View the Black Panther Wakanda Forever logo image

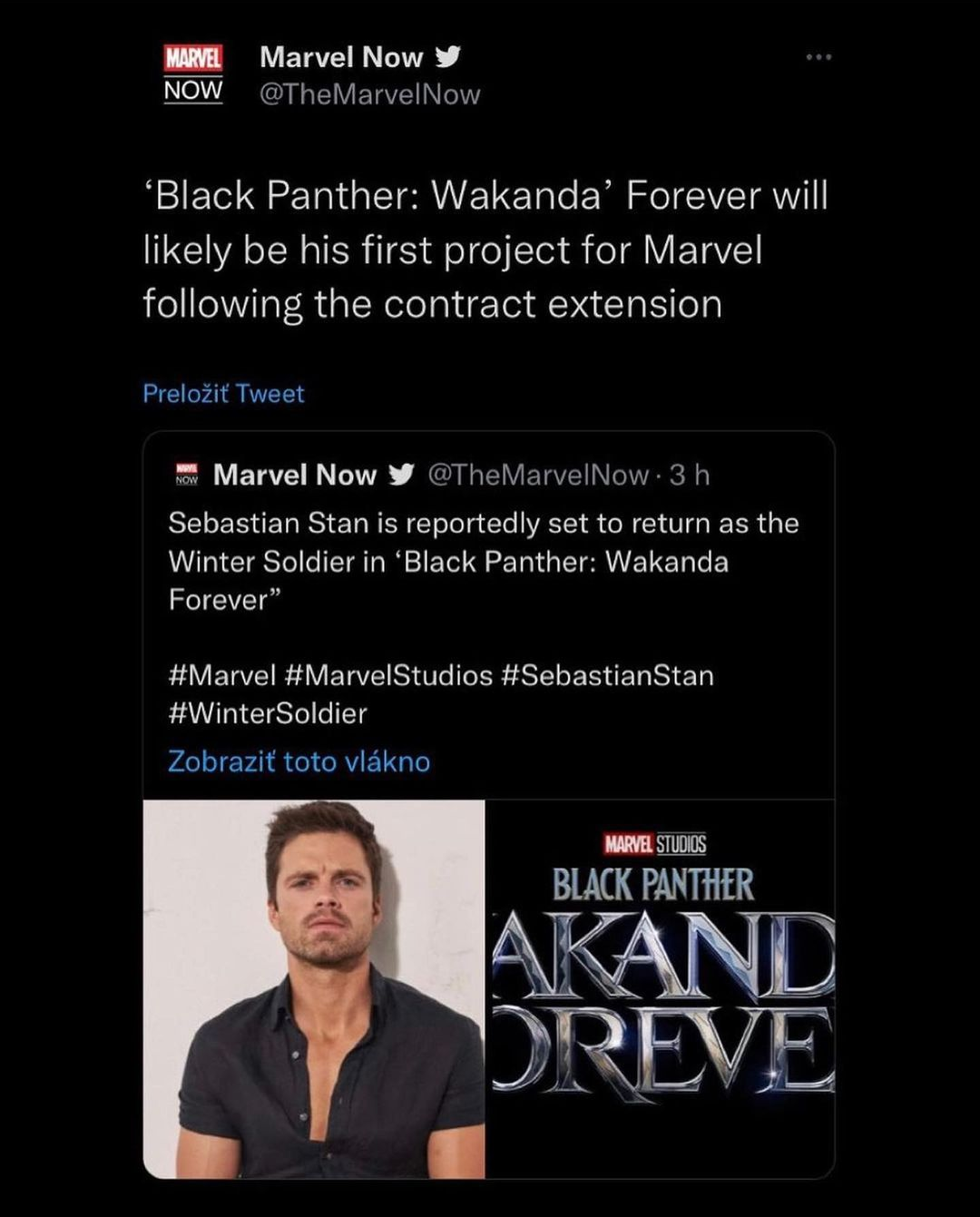coord(661,989)
